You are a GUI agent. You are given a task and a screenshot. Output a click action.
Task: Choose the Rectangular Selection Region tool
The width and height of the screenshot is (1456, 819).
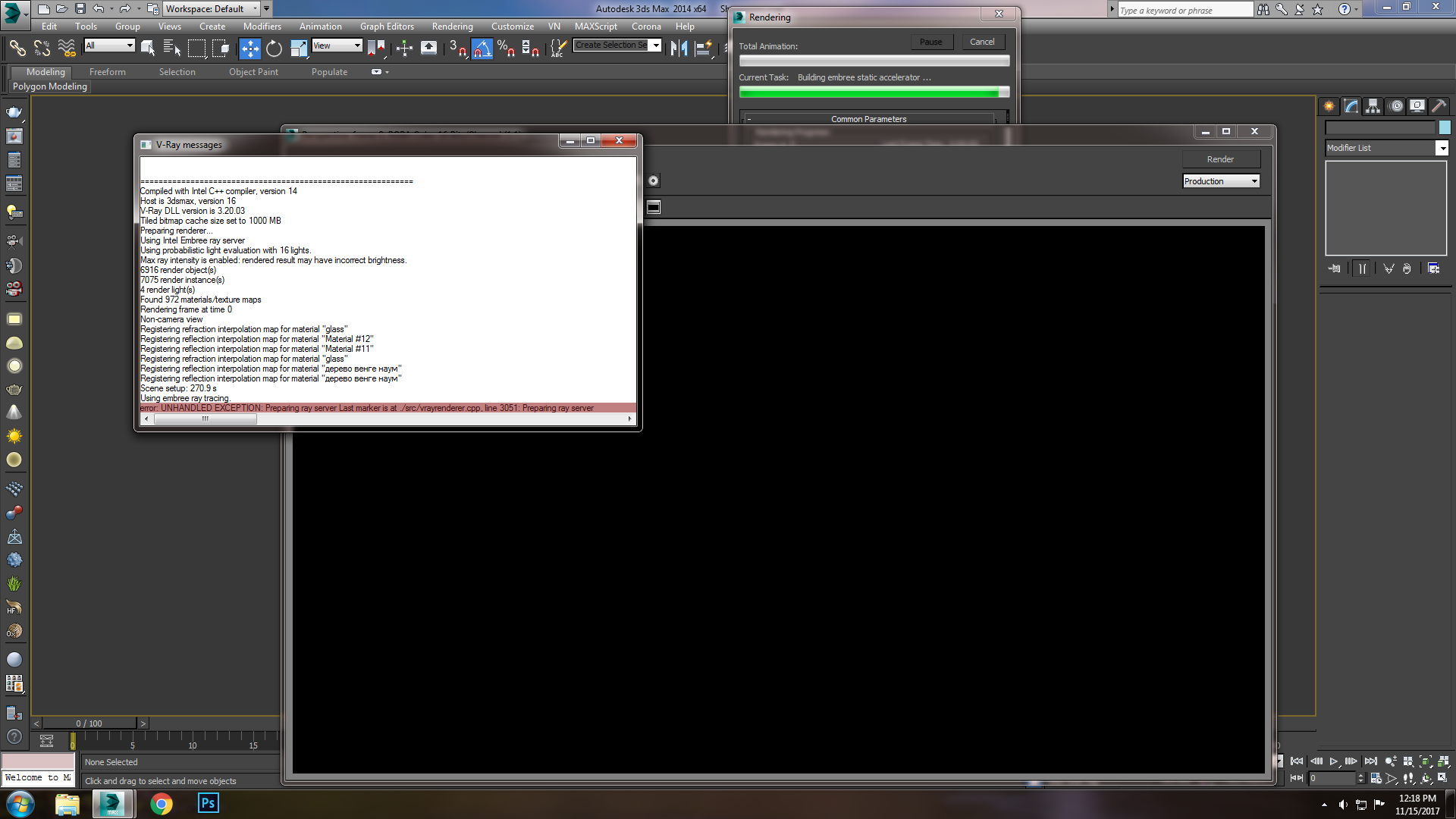tap(196, 49)
